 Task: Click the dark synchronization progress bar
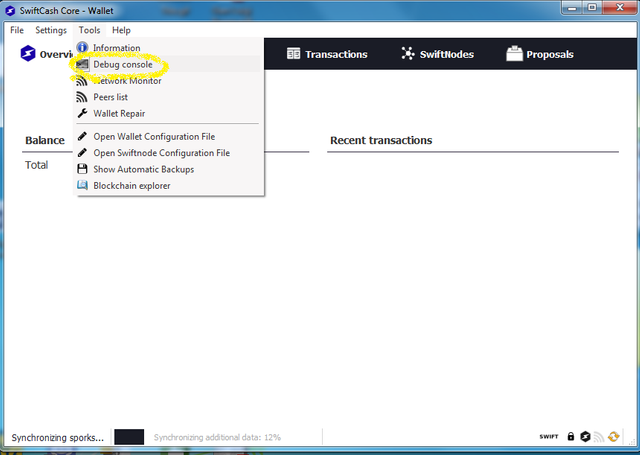coord(129,437)
